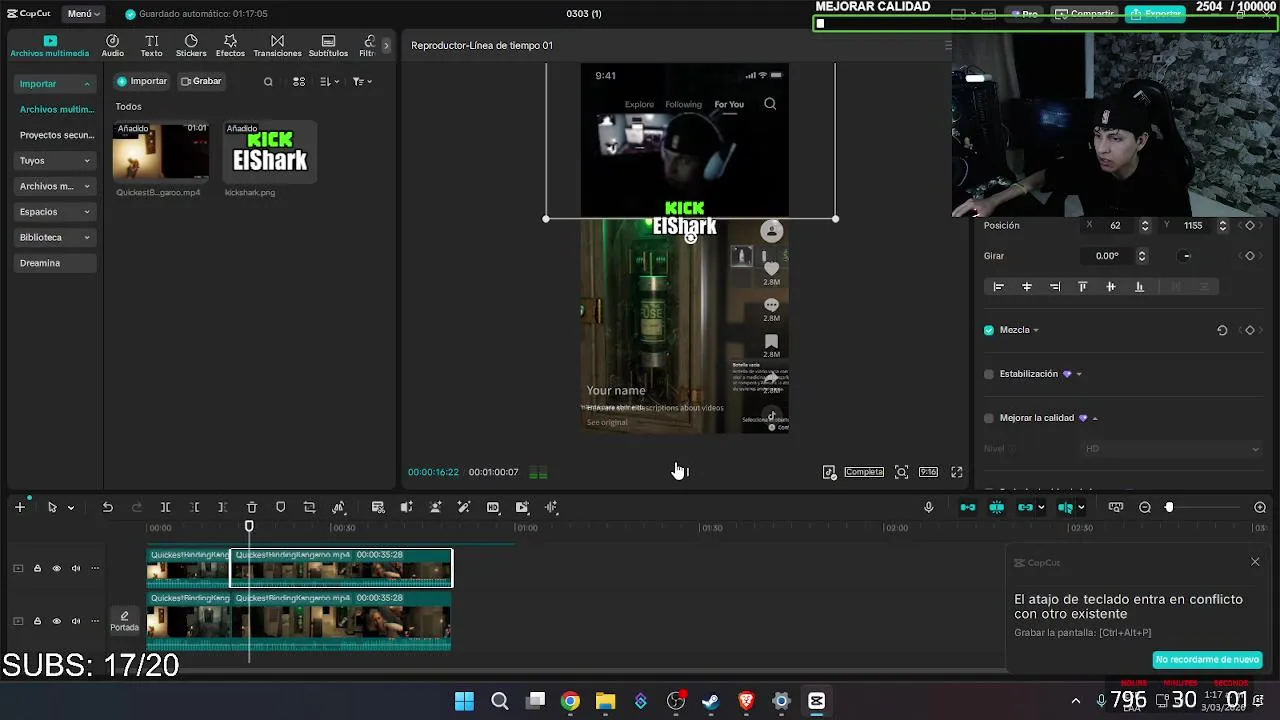
Task: Enable the Mejorar la calidad checkbox
Action: pos(989,418)
